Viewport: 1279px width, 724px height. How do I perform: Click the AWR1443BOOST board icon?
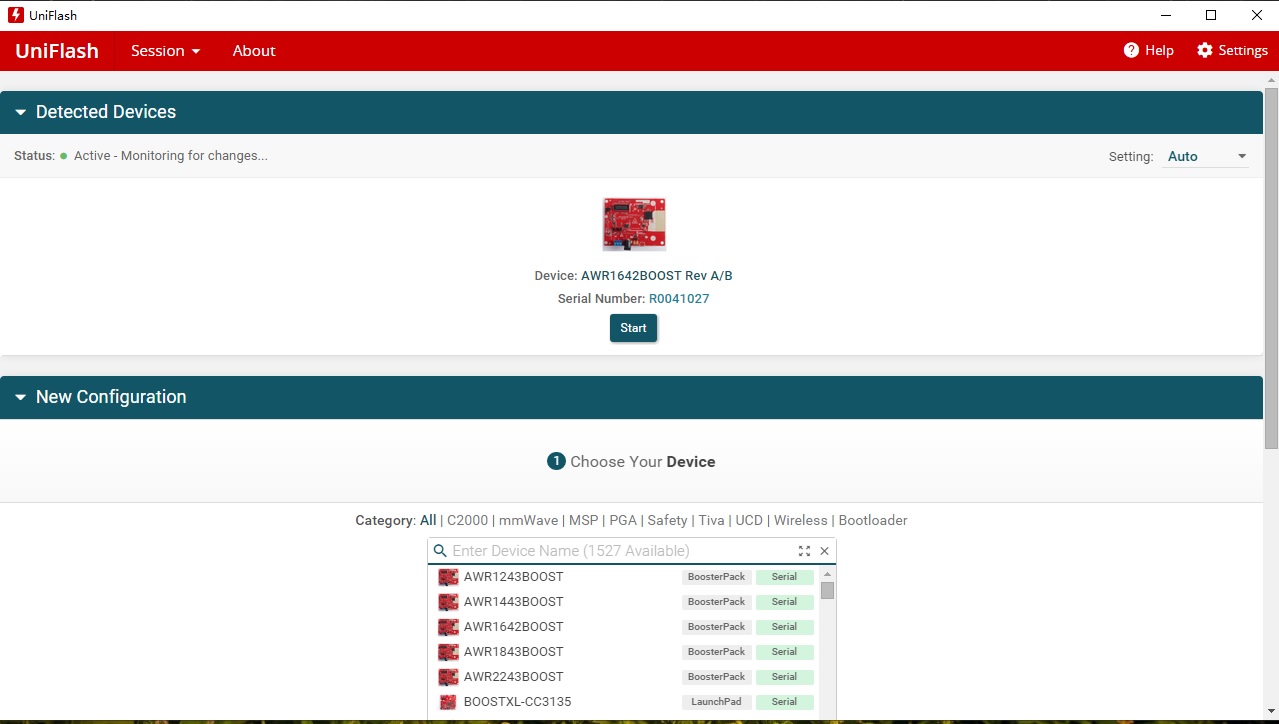(x=448, y=602)
